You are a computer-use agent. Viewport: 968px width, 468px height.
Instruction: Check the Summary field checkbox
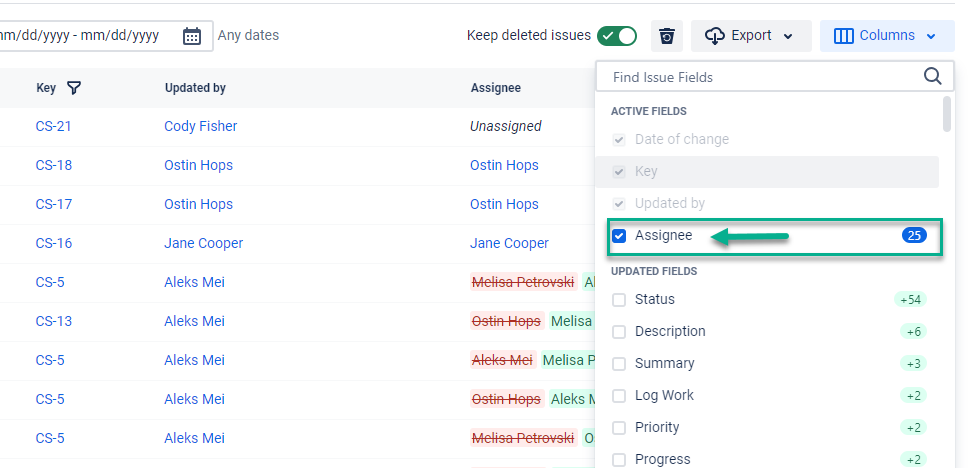click(619, 364)
